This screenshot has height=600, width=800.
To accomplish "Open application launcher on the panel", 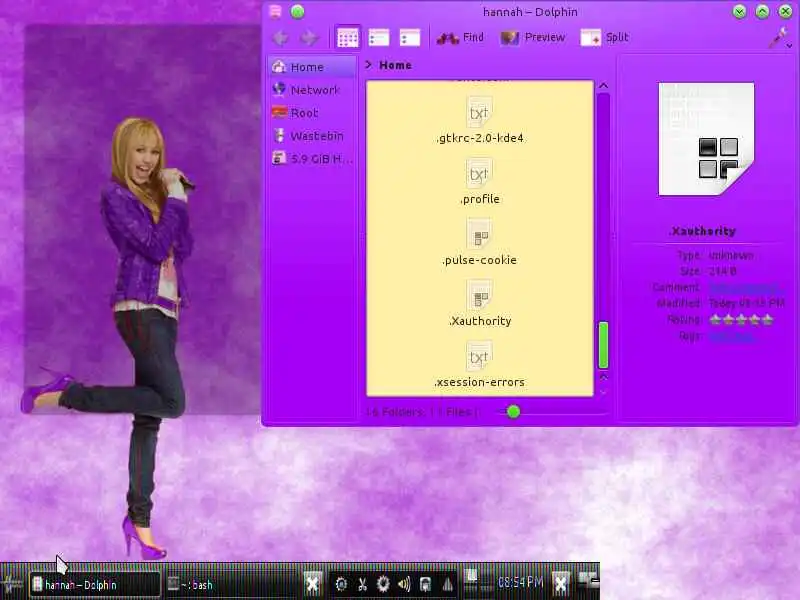I will (11, 584).
